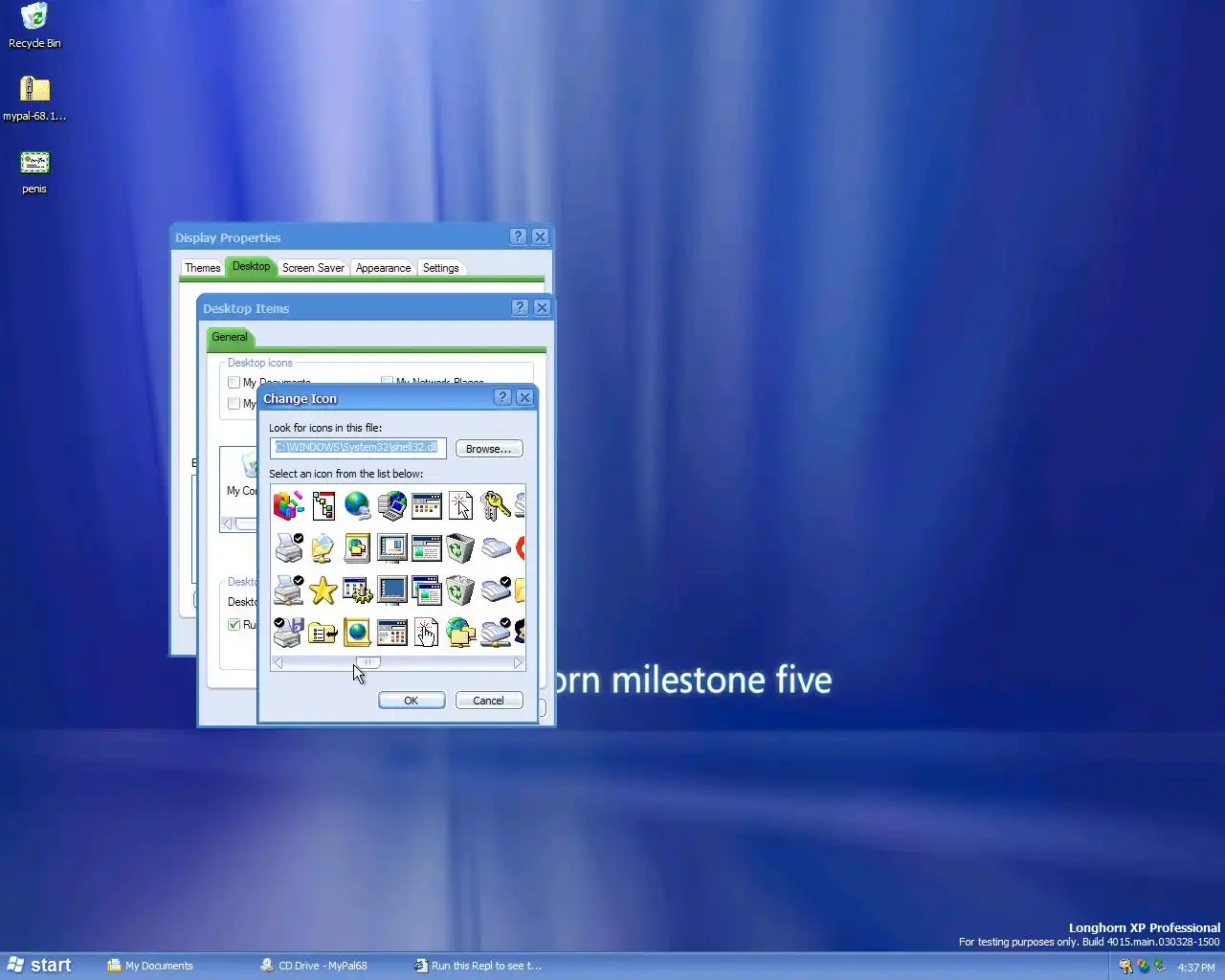Select the globe with network folders icon

pyautogui.click(x=460, y=633)
